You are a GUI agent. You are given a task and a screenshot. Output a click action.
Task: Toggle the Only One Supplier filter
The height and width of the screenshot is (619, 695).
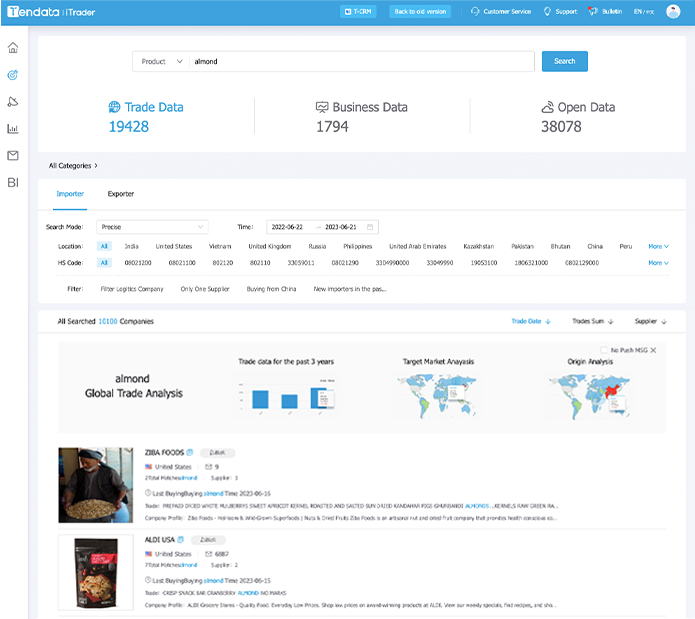coord(204,288)
